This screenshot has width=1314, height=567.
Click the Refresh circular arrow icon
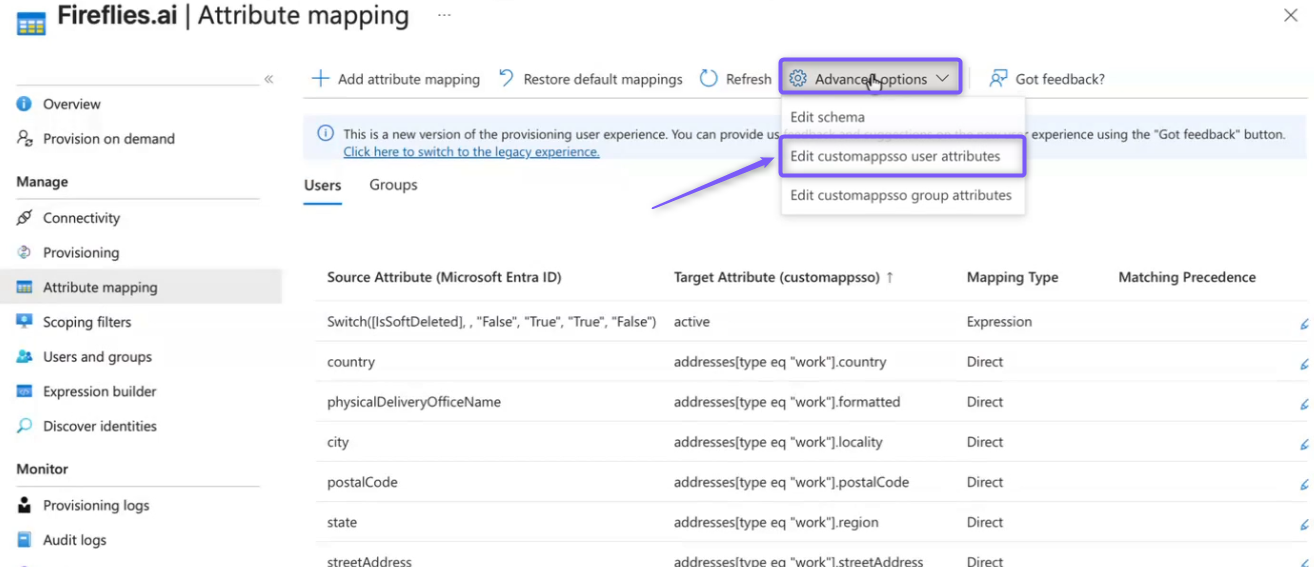pos(709,78)
